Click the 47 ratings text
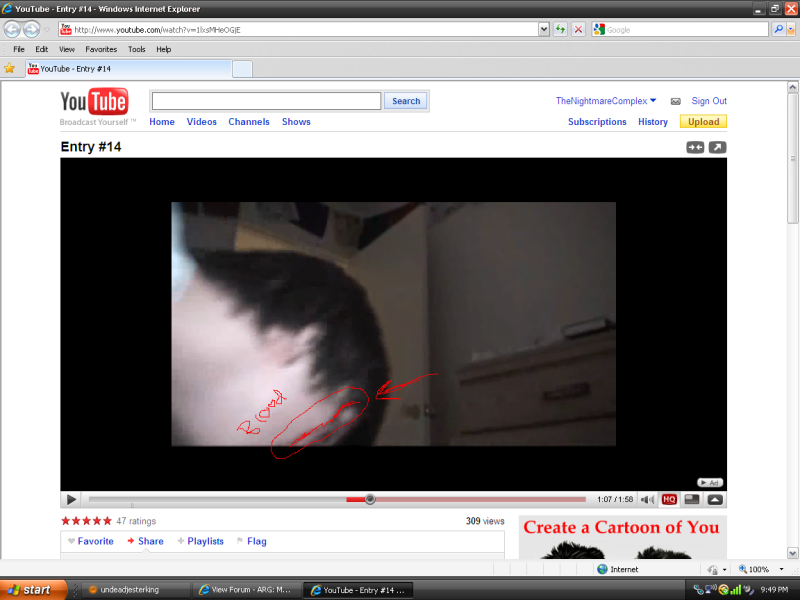The width and height of the screenshot is (800, 600). coord(136,521)
